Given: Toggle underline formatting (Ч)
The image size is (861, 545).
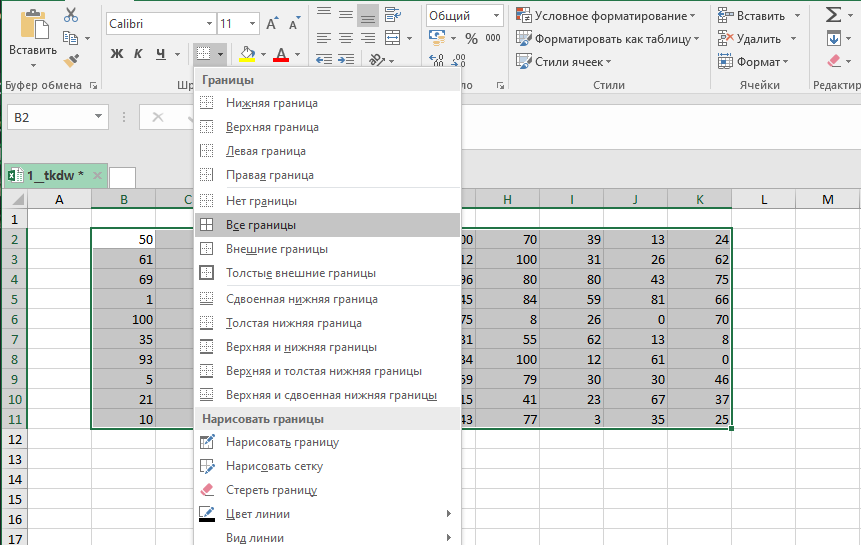Looking at the screenshot, I should tap(160, 54).
